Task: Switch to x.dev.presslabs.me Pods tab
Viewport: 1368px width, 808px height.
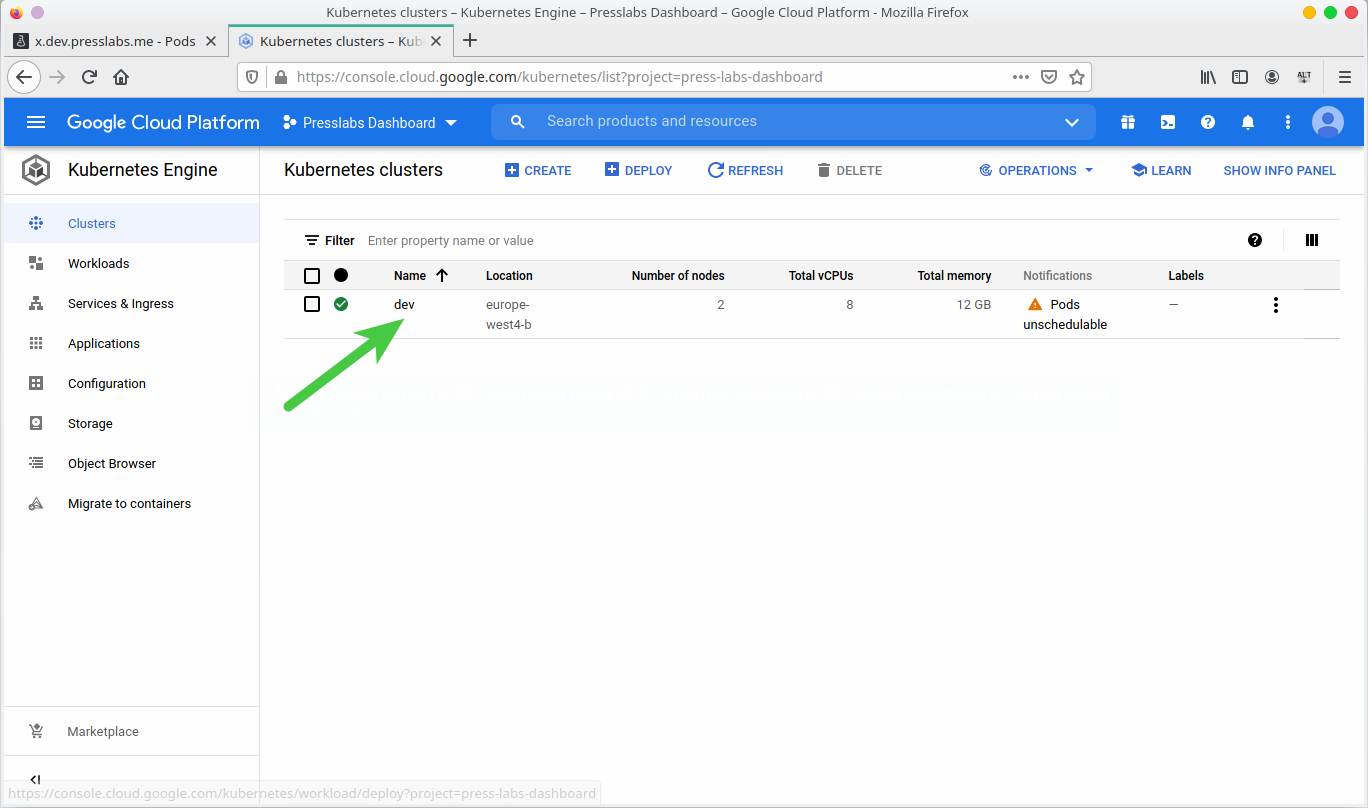Action: tap(115, 41)
